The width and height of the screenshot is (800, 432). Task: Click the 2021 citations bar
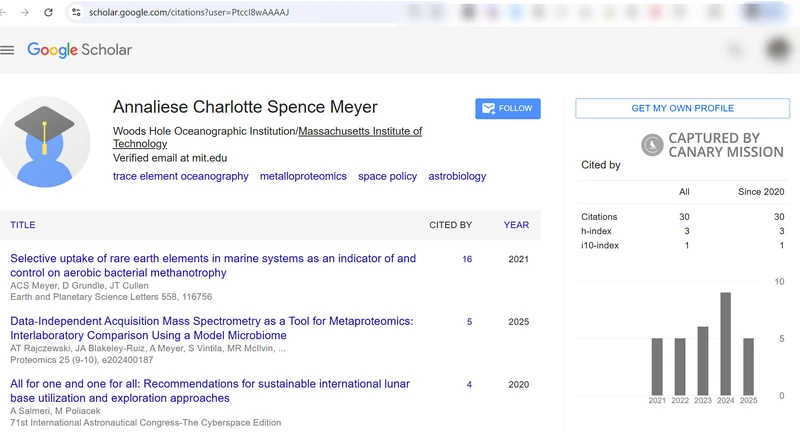pyautogui.click(x=657, y=367)
